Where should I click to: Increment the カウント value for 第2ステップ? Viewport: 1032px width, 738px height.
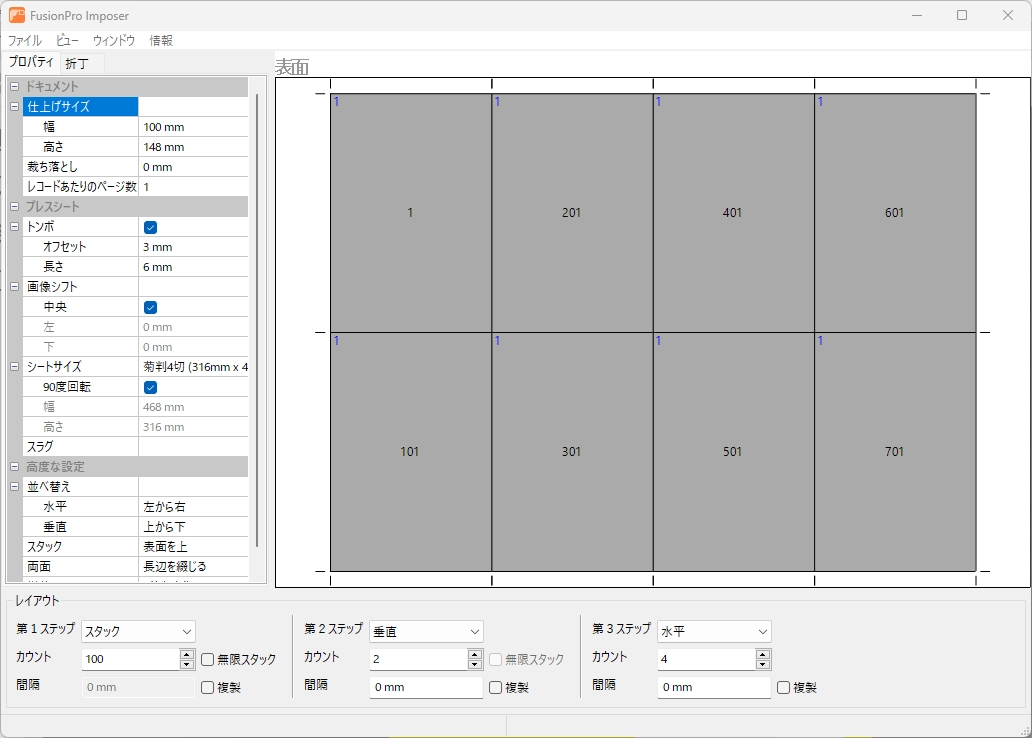coord(474,654)
